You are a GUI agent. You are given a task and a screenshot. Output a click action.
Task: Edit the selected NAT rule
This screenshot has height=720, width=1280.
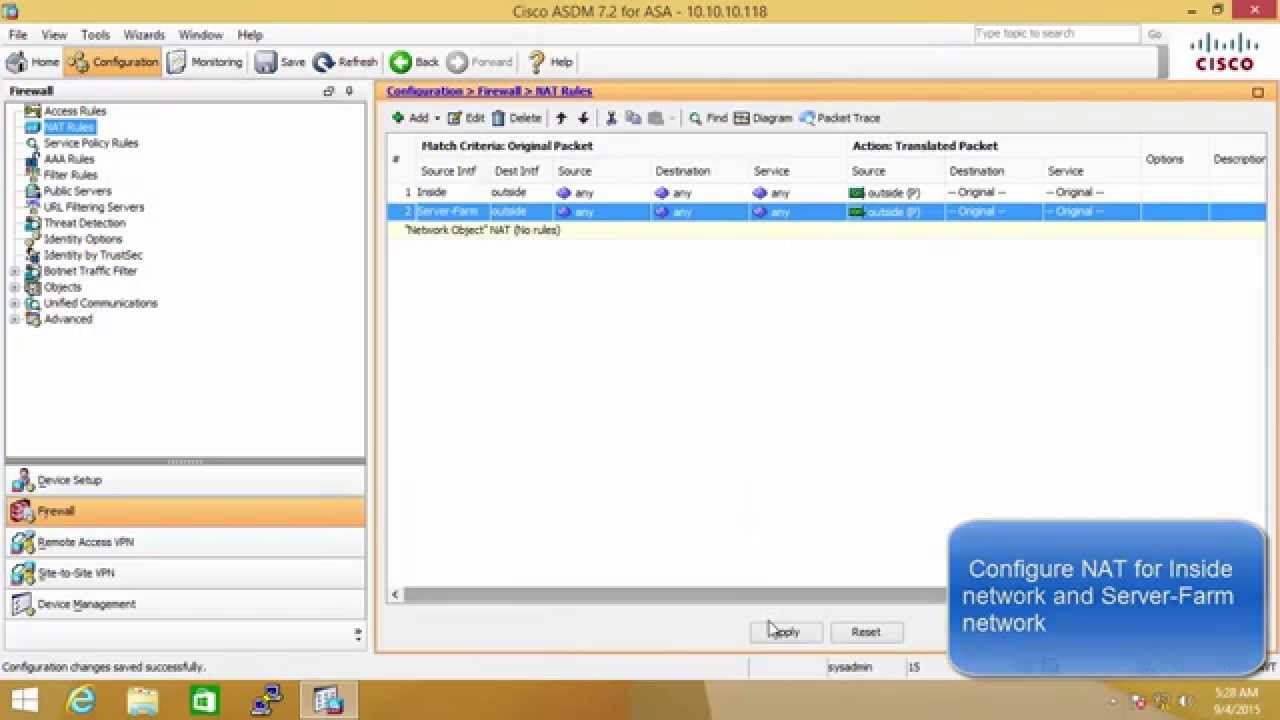tap(466, 118)
